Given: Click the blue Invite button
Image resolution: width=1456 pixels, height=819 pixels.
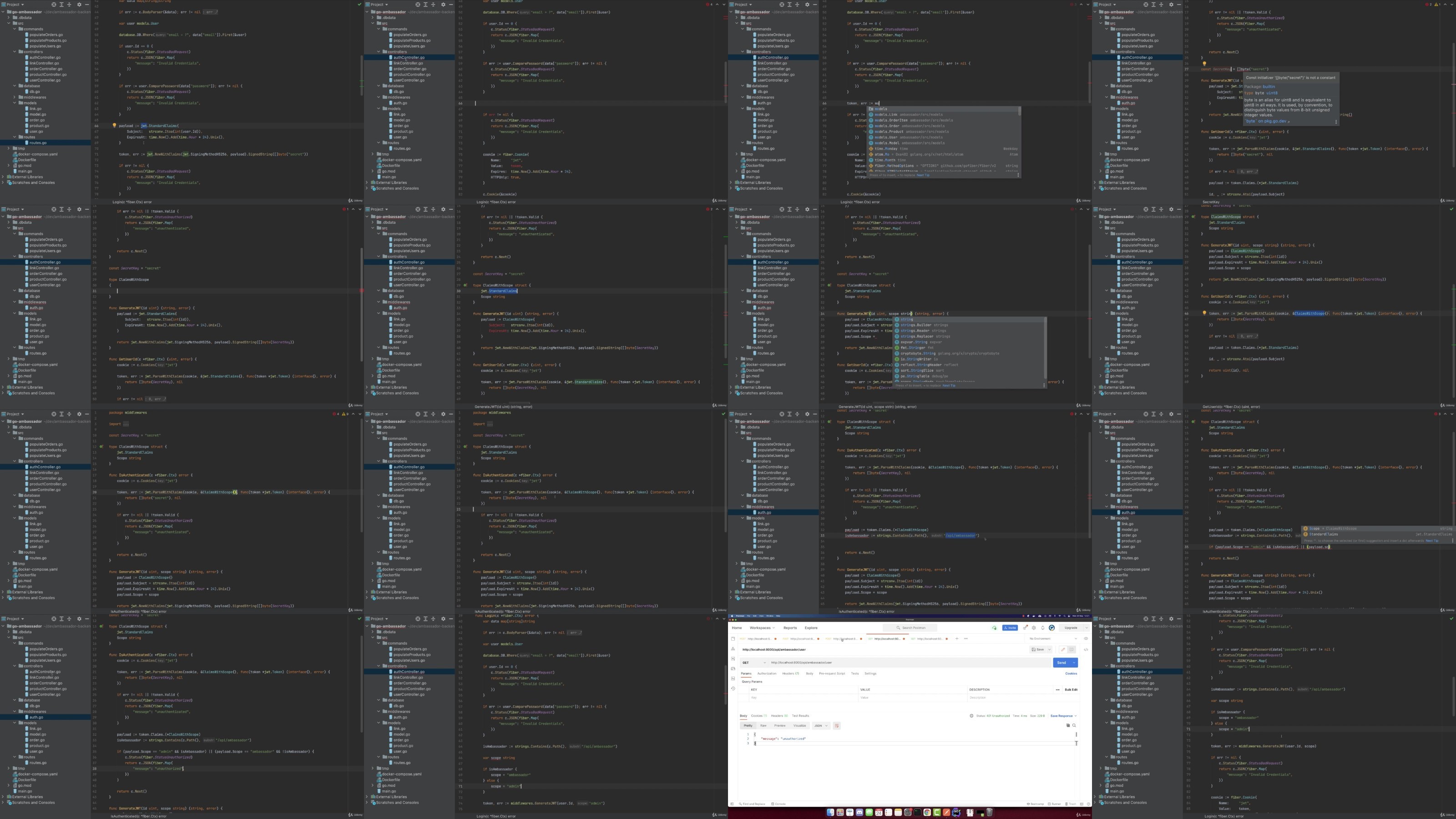Looking at the screenshot, I should pyautogui.click(x=1010, y=628).
